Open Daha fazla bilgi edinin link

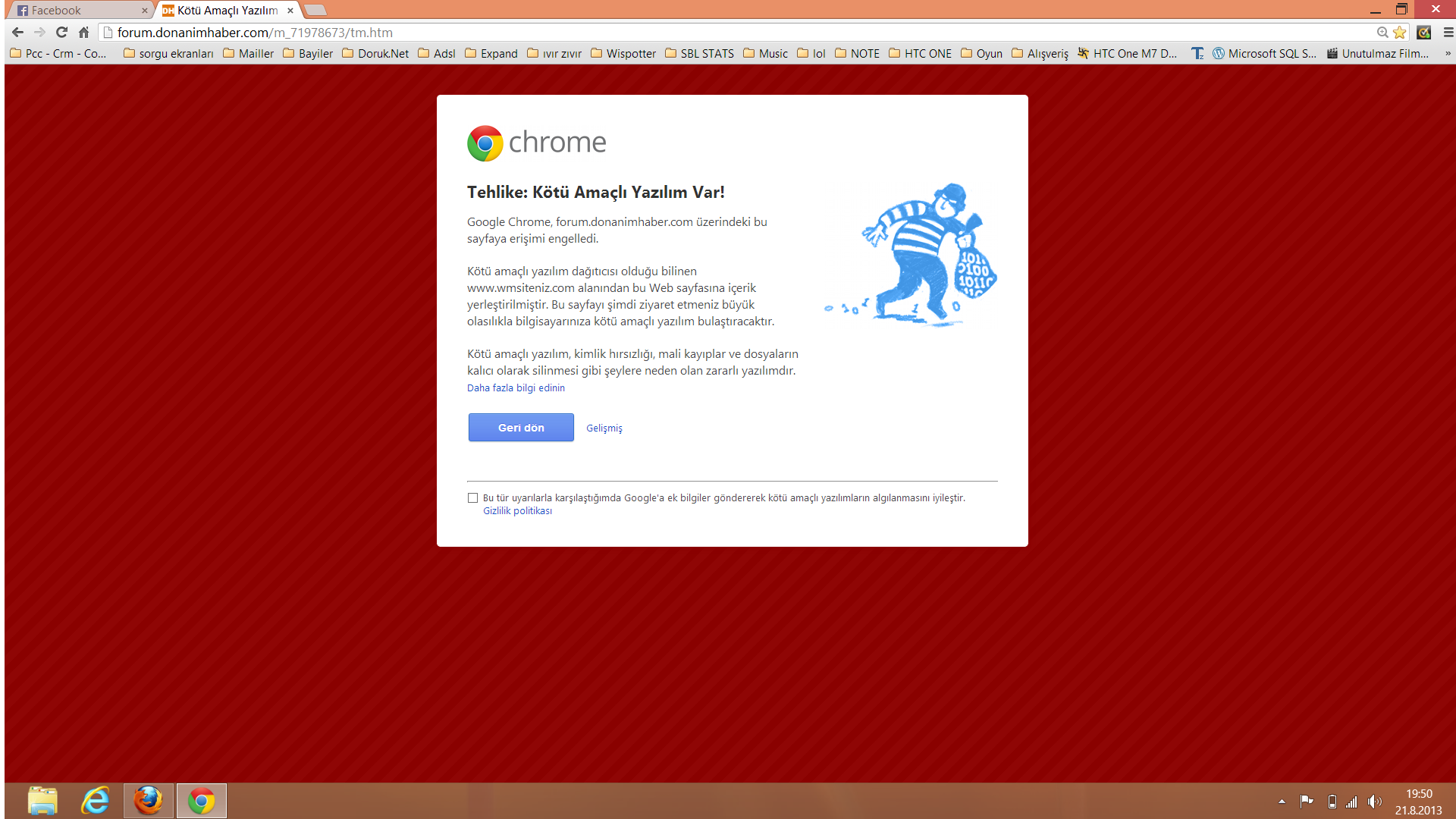tap(516, 388)
